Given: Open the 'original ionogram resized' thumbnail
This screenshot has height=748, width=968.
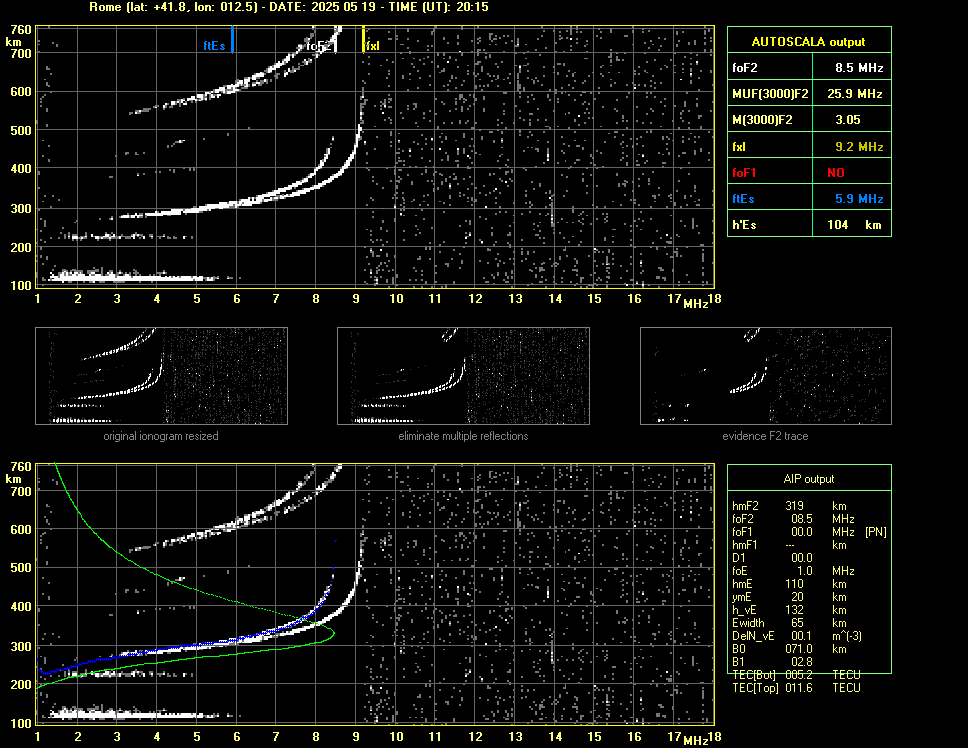Looking at the screenshot, I should (x=161, y=376).
